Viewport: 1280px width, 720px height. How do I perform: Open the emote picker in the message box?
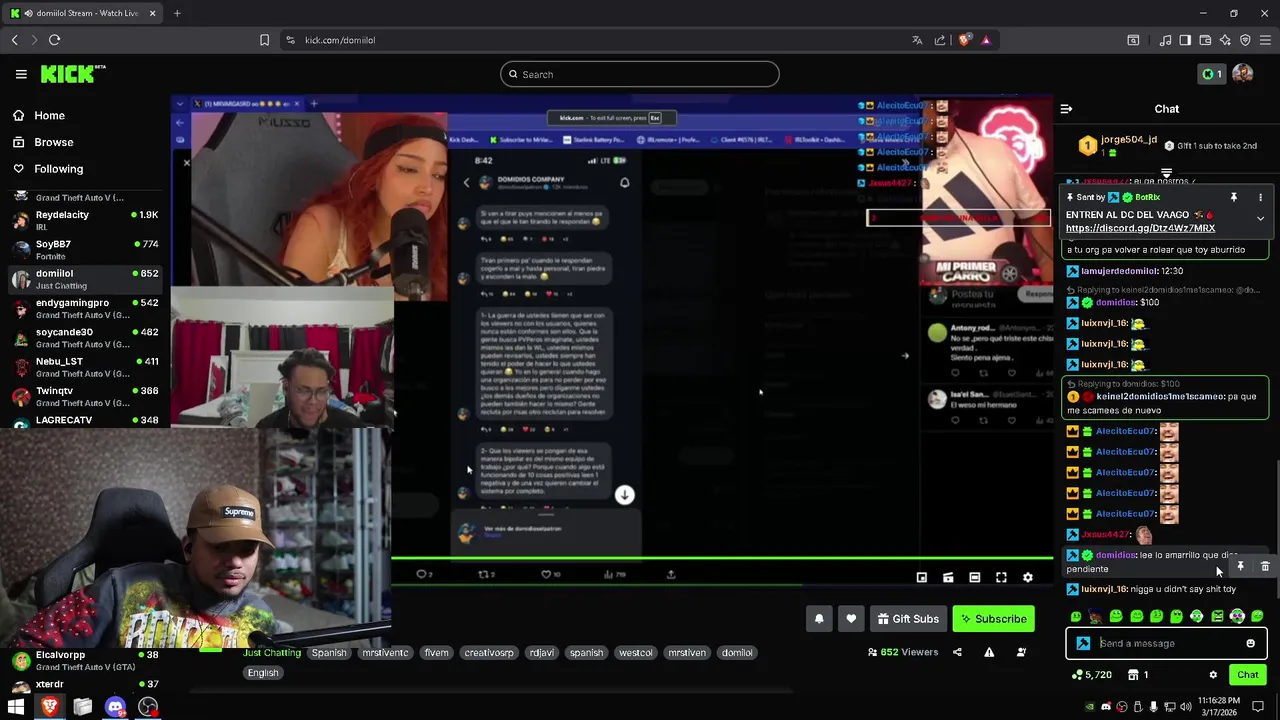tap(1250, 644)
